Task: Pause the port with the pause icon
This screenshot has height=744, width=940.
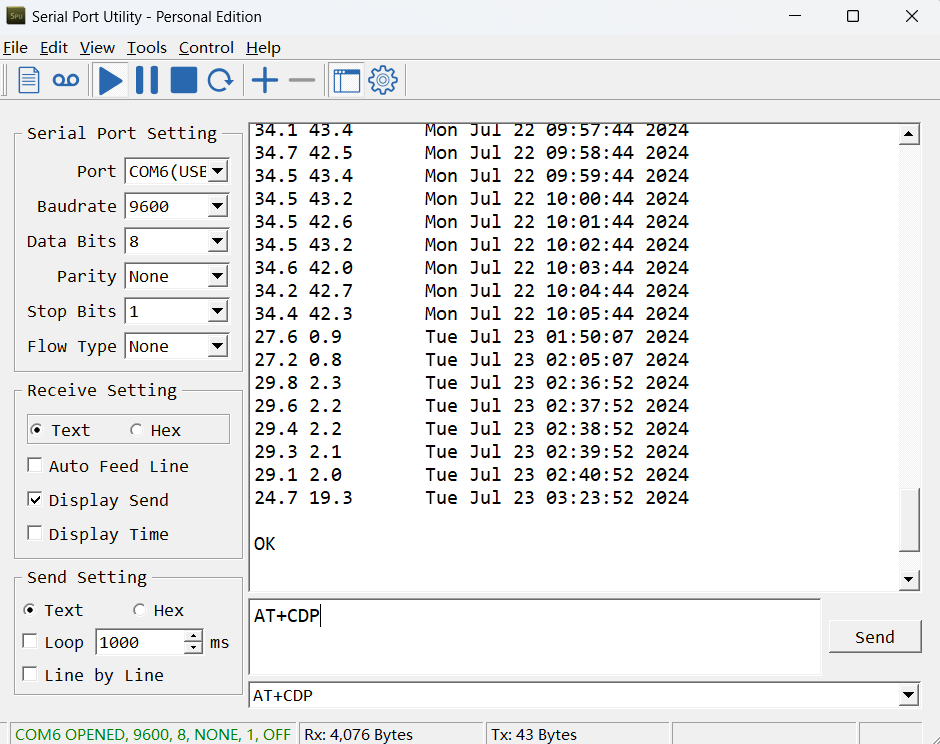Action: [147, 80]
